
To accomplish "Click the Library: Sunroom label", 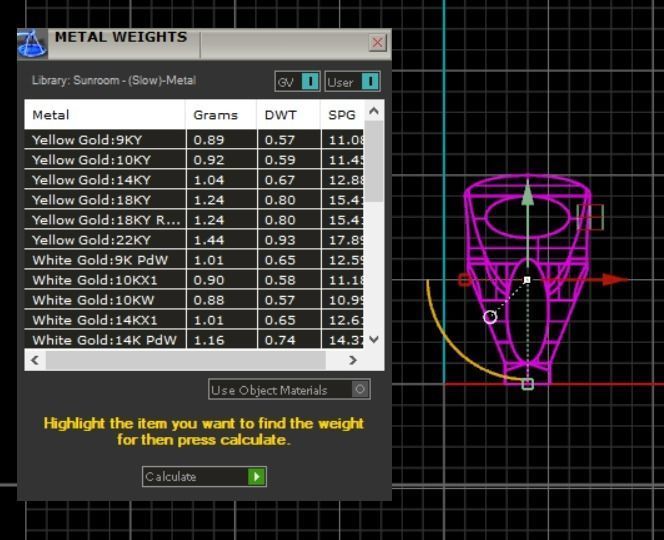I will tap(113, 80).
